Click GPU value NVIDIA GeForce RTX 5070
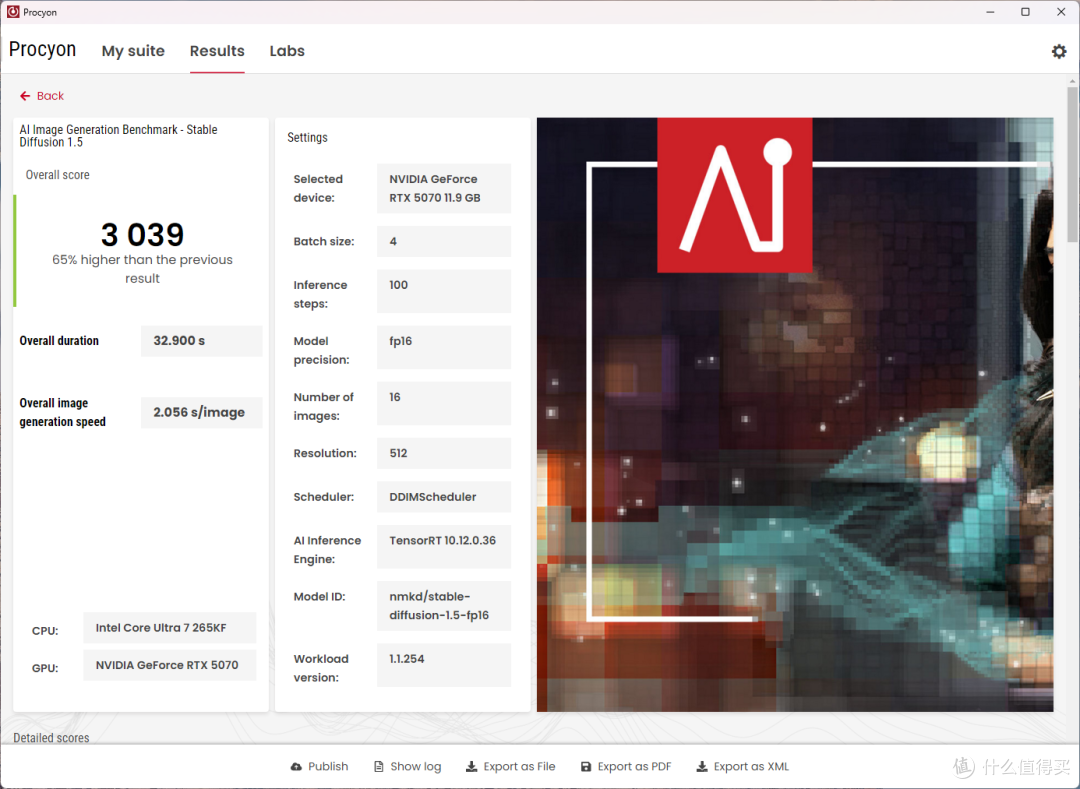The image size is (1080, 789). click(x=169, y=665)
